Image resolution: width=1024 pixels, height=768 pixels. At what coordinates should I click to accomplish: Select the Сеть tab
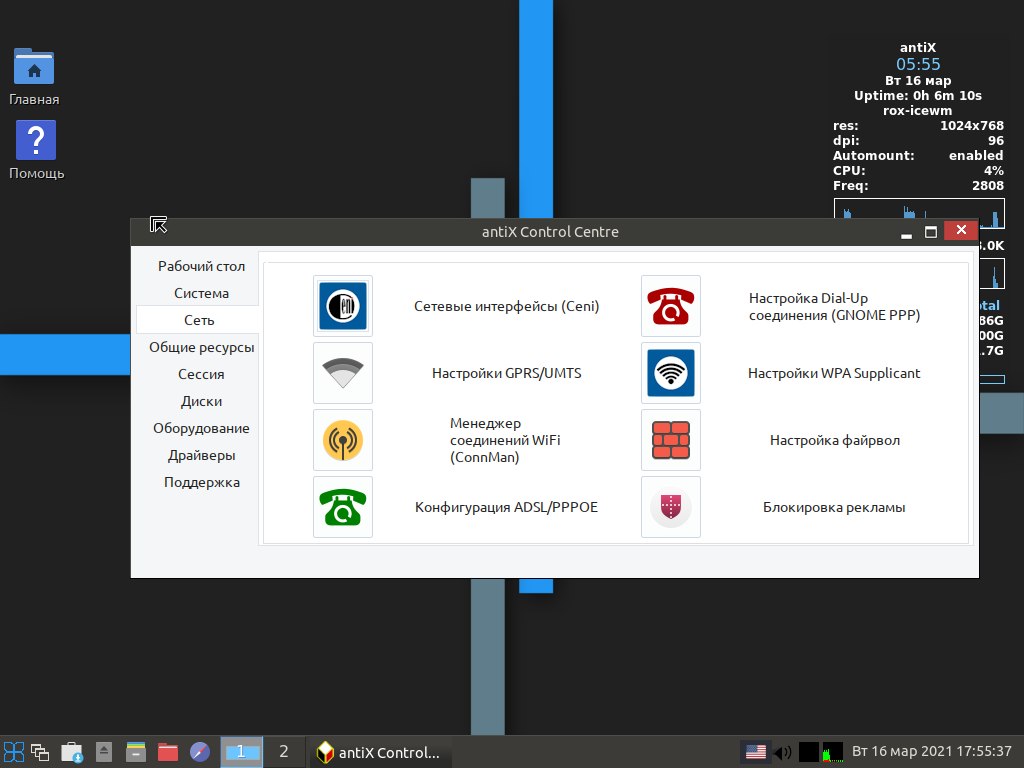(199, 320)
